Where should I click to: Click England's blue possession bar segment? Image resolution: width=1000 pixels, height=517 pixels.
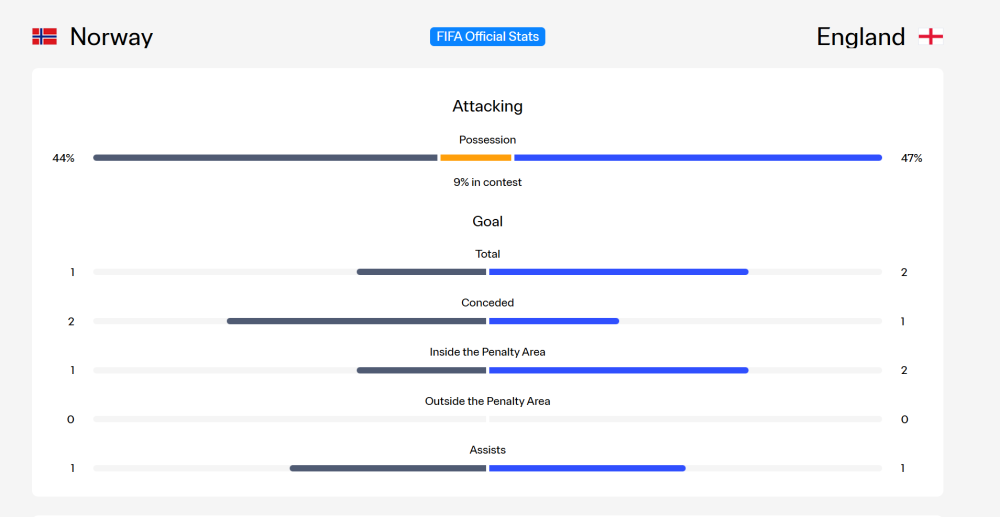698,157
